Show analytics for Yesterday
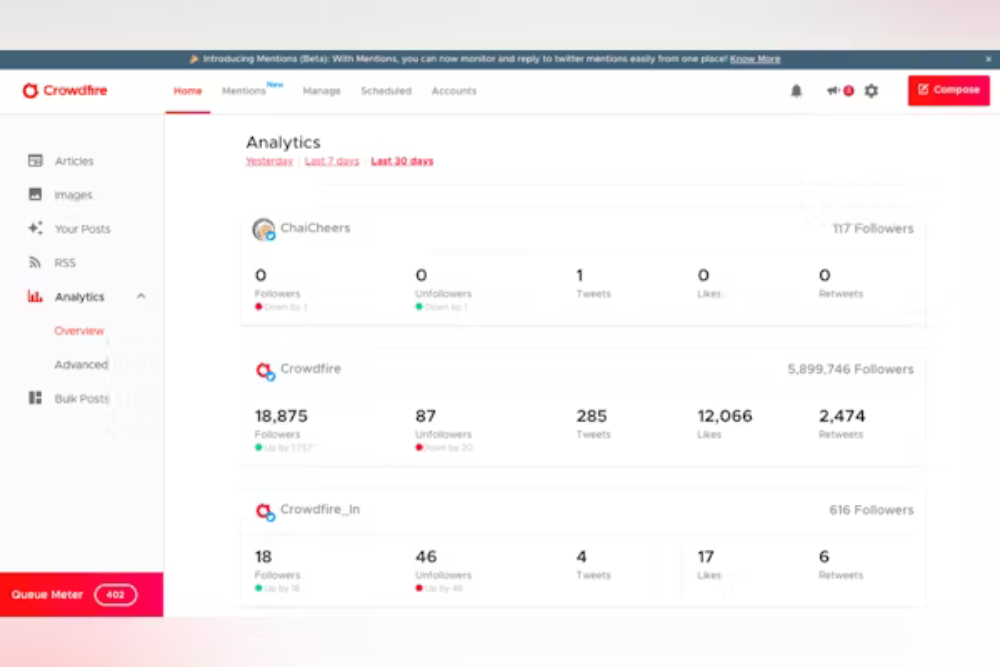The image size is (1000, 667). (269, 161)
